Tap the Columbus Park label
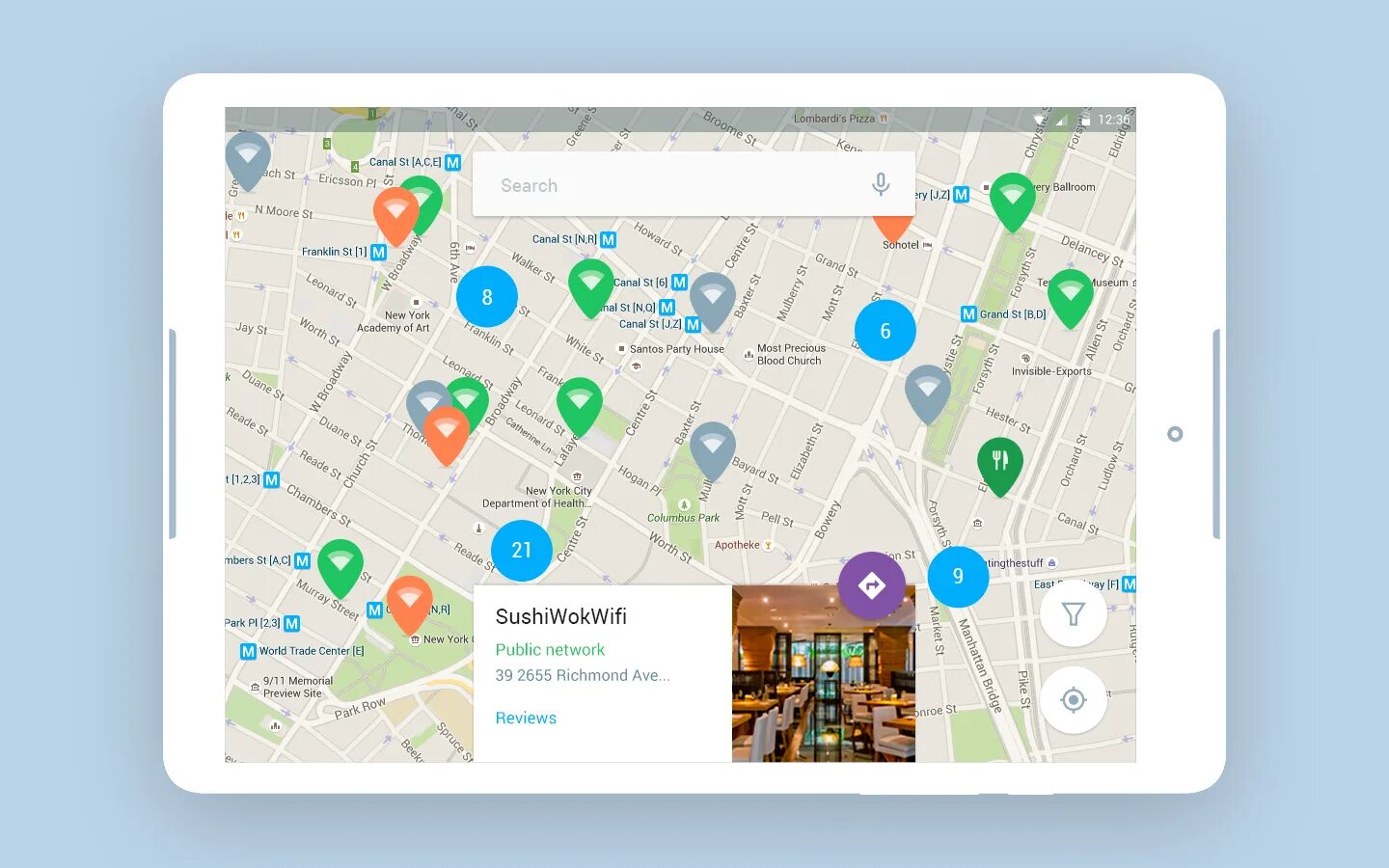 coord(683,518)
